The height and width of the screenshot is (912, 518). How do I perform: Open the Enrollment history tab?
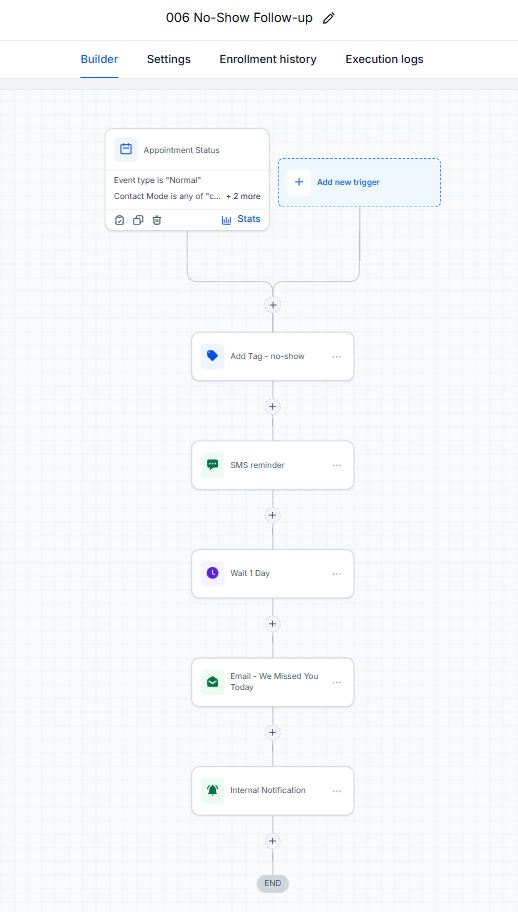(268, 59)
